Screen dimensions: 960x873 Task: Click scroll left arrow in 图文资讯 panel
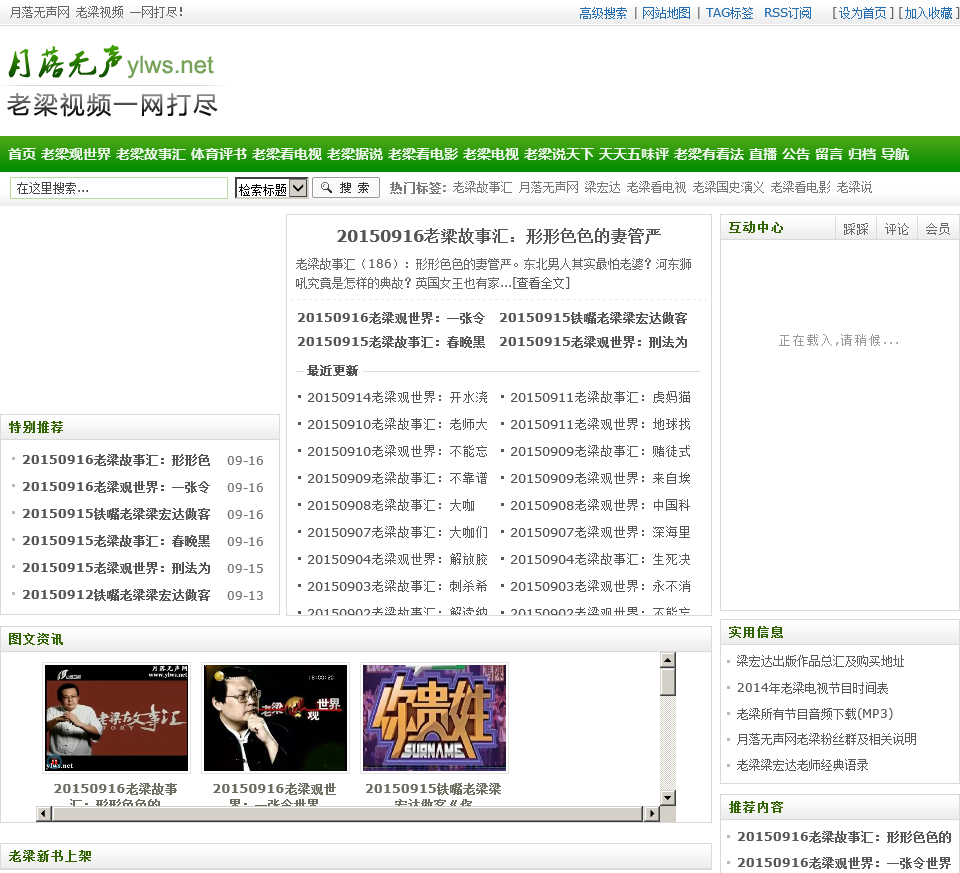click(x=43, y=814)
